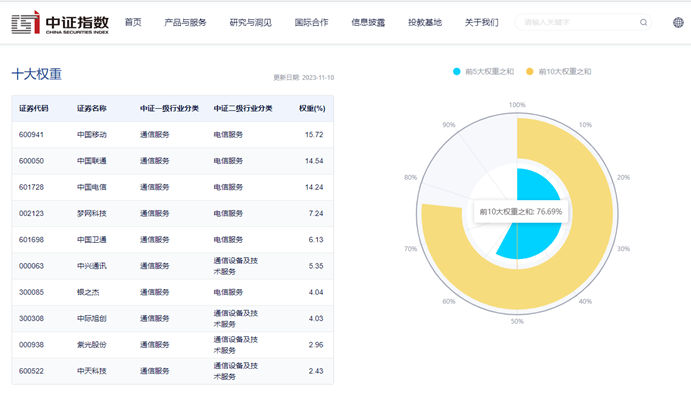Select the 中国联通 name cell
Image resolution: width=691 pixels, height=394 pixels.
(x=92, y=161)
